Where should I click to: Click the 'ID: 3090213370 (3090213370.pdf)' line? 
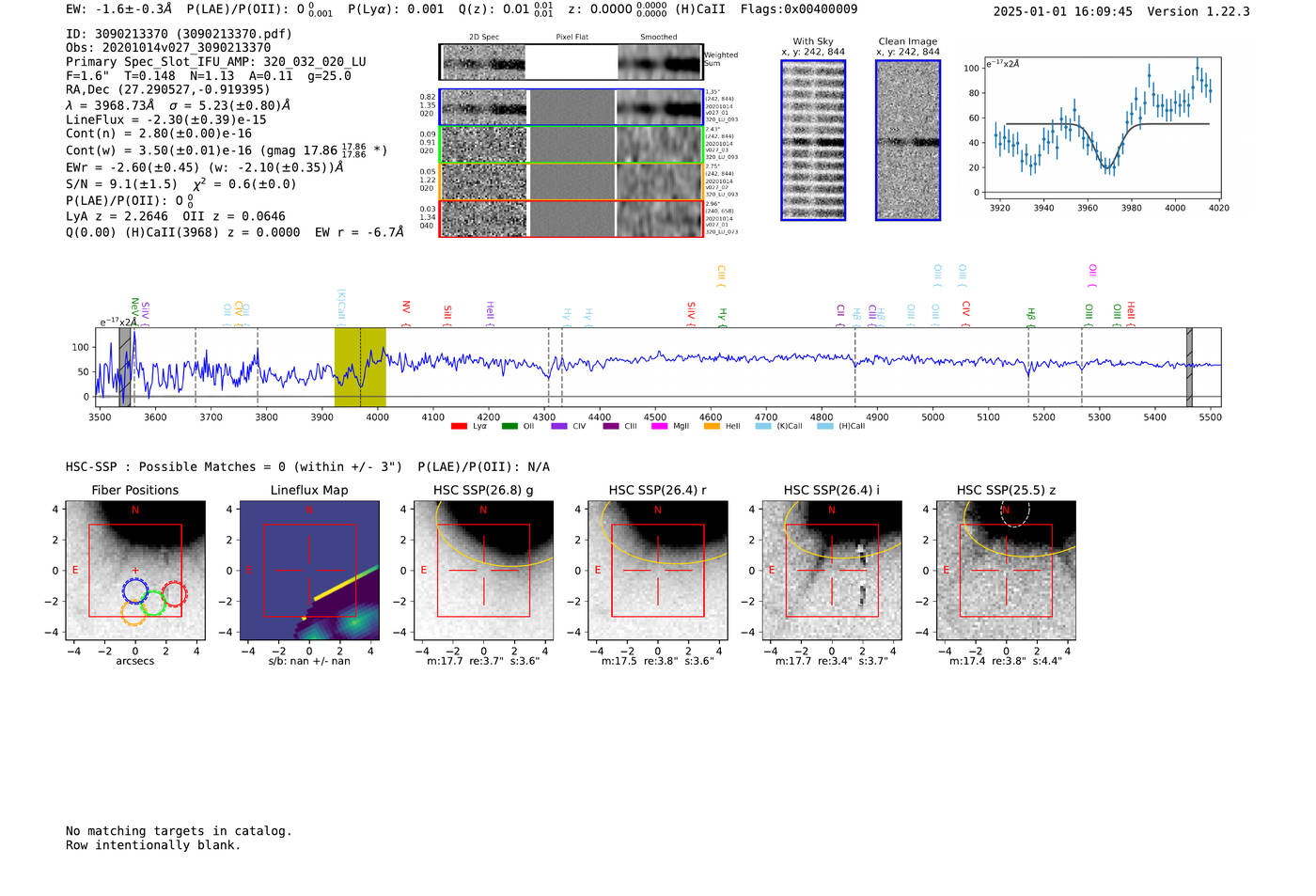[179, 34]
